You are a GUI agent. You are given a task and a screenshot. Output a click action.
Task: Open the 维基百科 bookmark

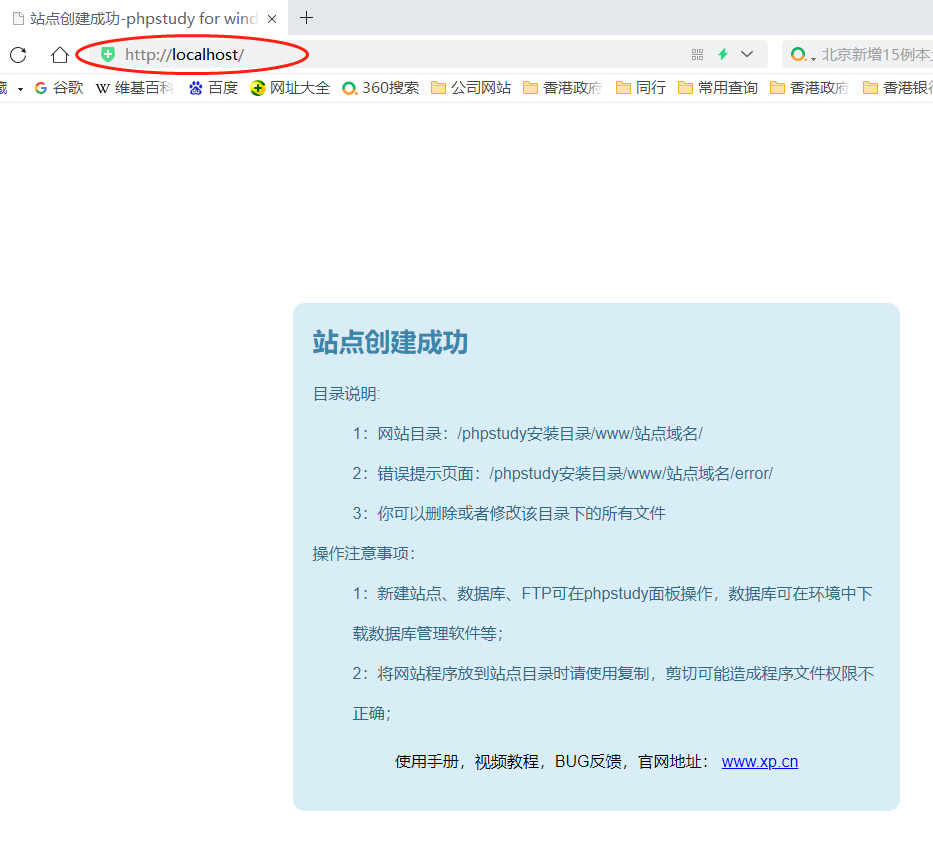[134, 88]
